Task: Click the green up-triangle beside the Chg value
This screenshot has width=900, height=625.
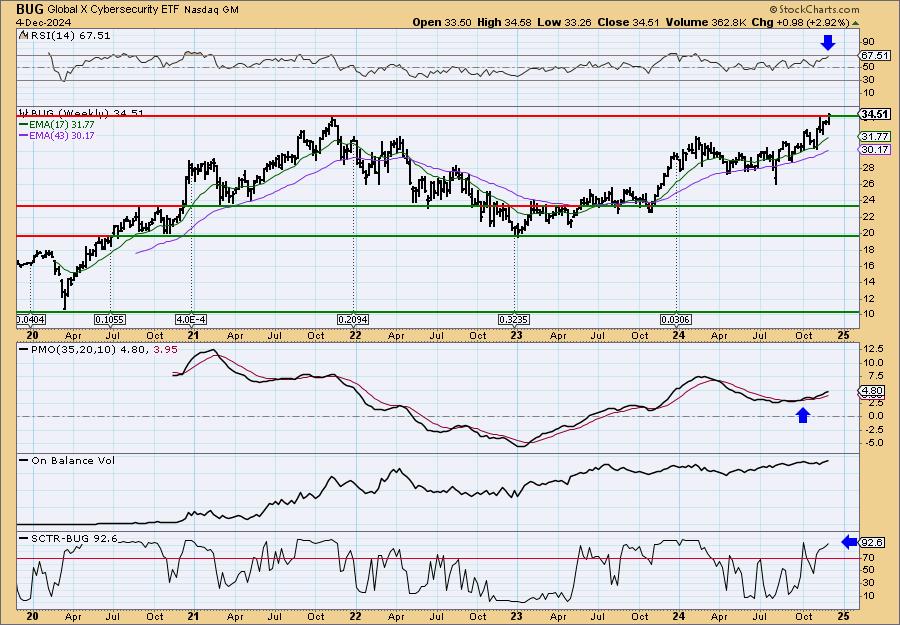Action: pyautogui.click(x=856, y=23)
